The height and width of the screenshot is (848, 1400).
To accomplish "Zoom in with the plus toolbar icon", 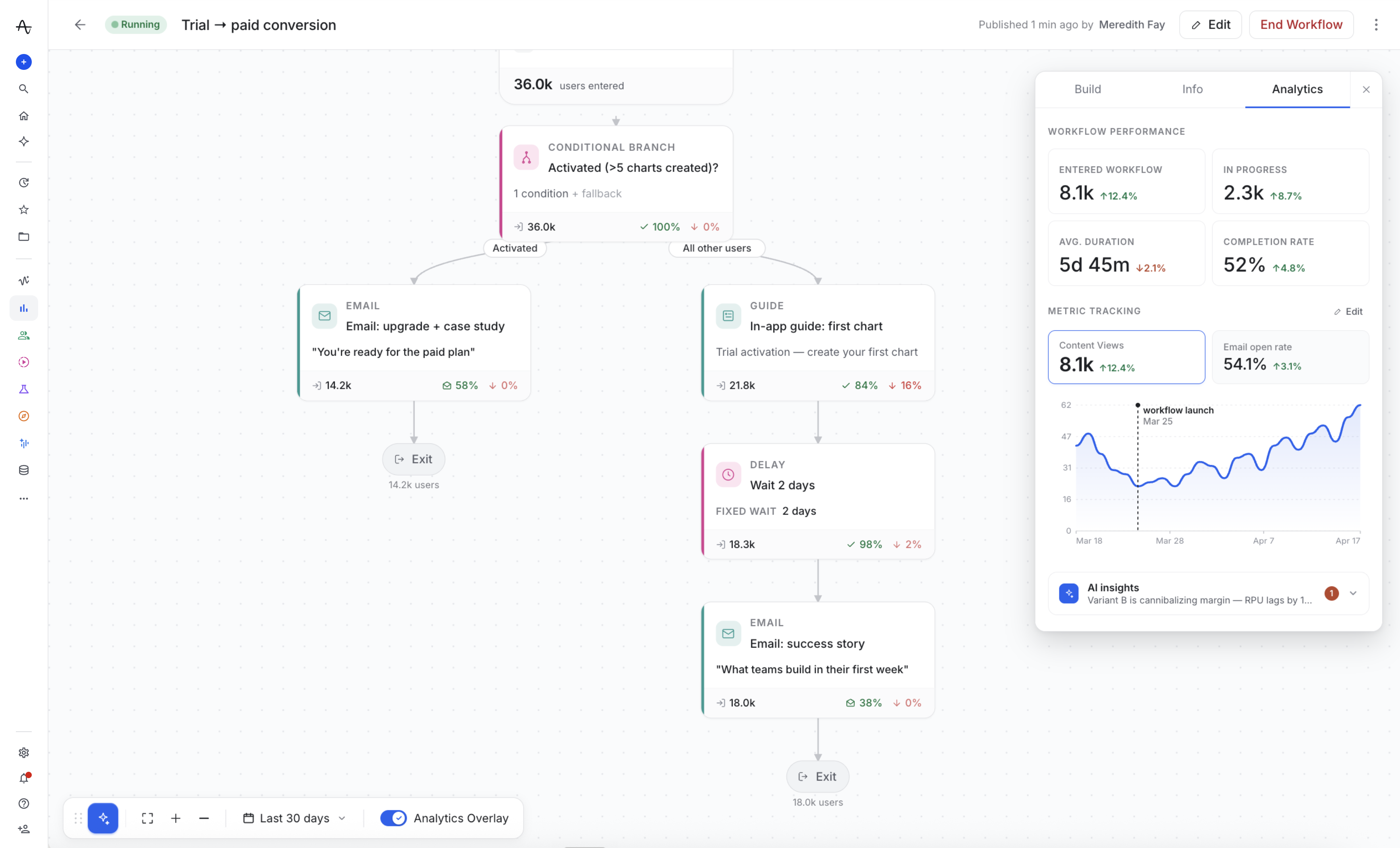I will point(175,818).
